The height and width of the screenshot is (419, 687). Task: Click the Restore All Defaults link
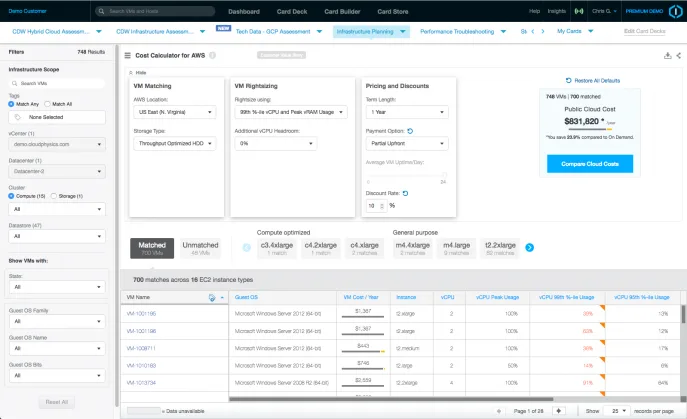[x=593, y=81]
